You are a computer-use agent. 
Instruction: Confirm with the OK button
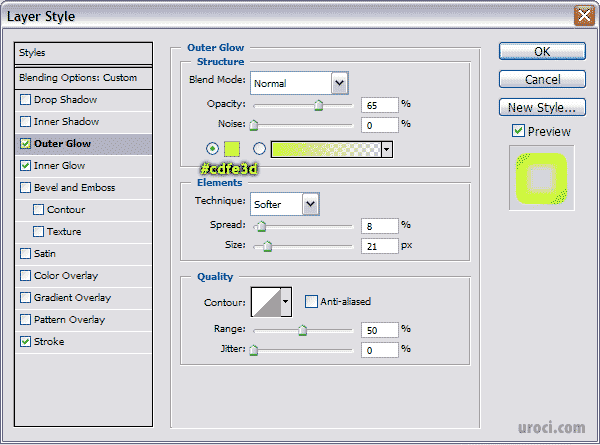[542, 51]
